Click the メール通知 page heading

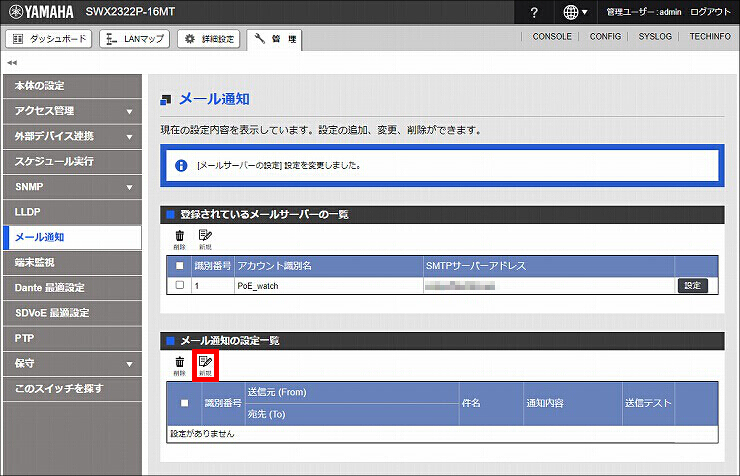click(x=214, y=99)
